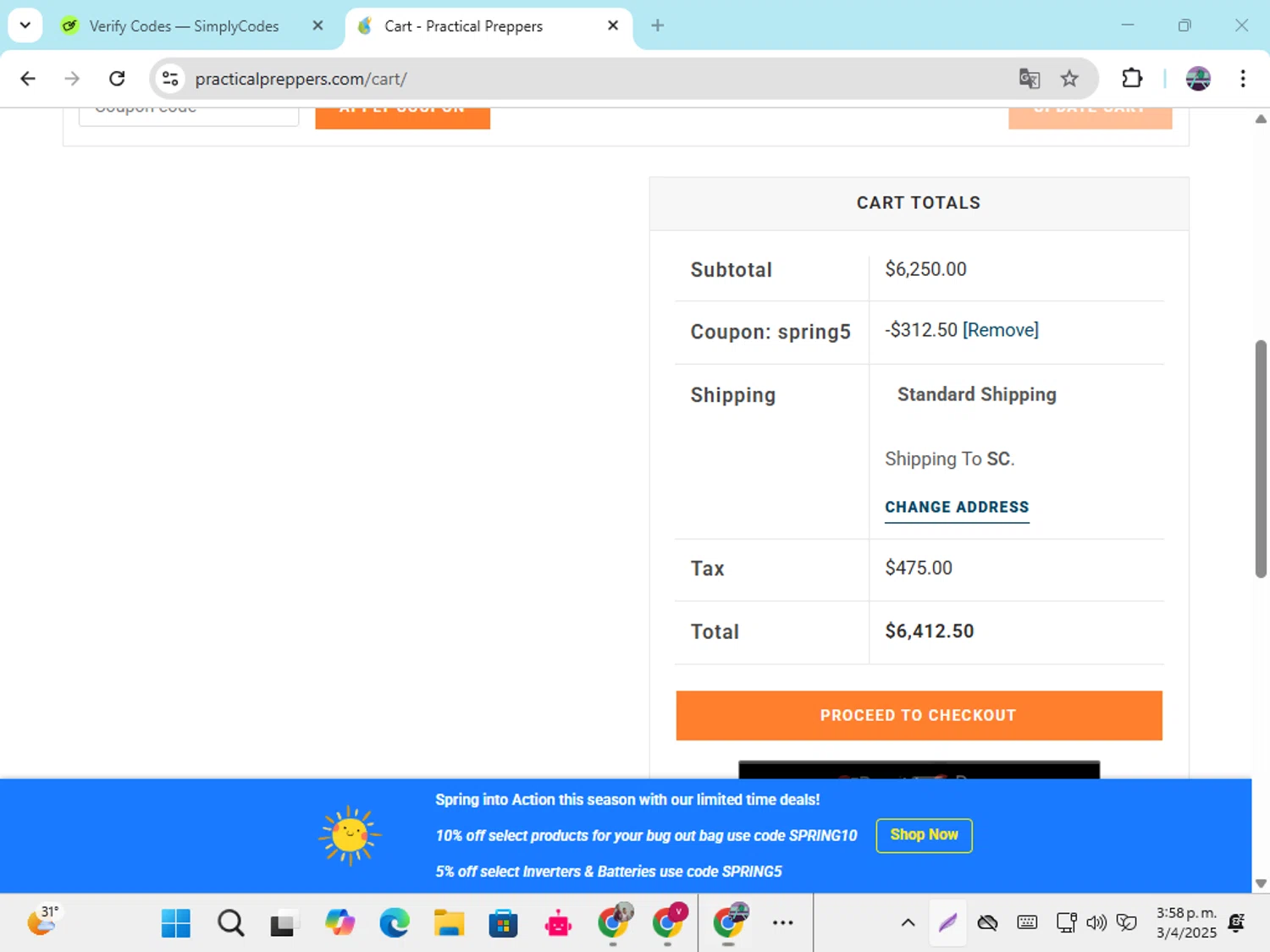The image size is (1270, 952).
Task: Open the Windows Start menu
Action: point(176,923)
